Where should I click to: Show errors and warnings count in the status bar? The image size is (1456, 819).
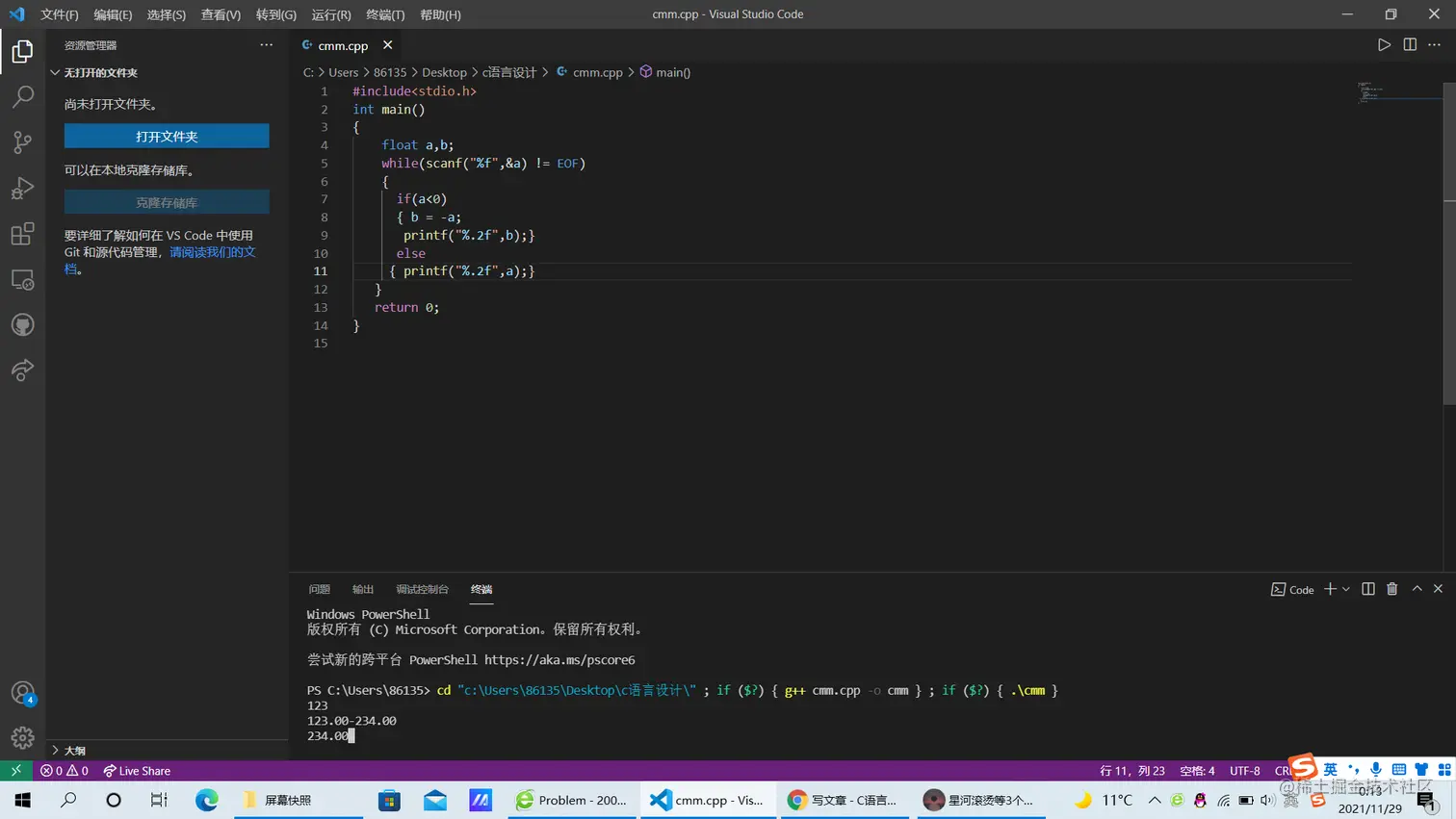65,771
